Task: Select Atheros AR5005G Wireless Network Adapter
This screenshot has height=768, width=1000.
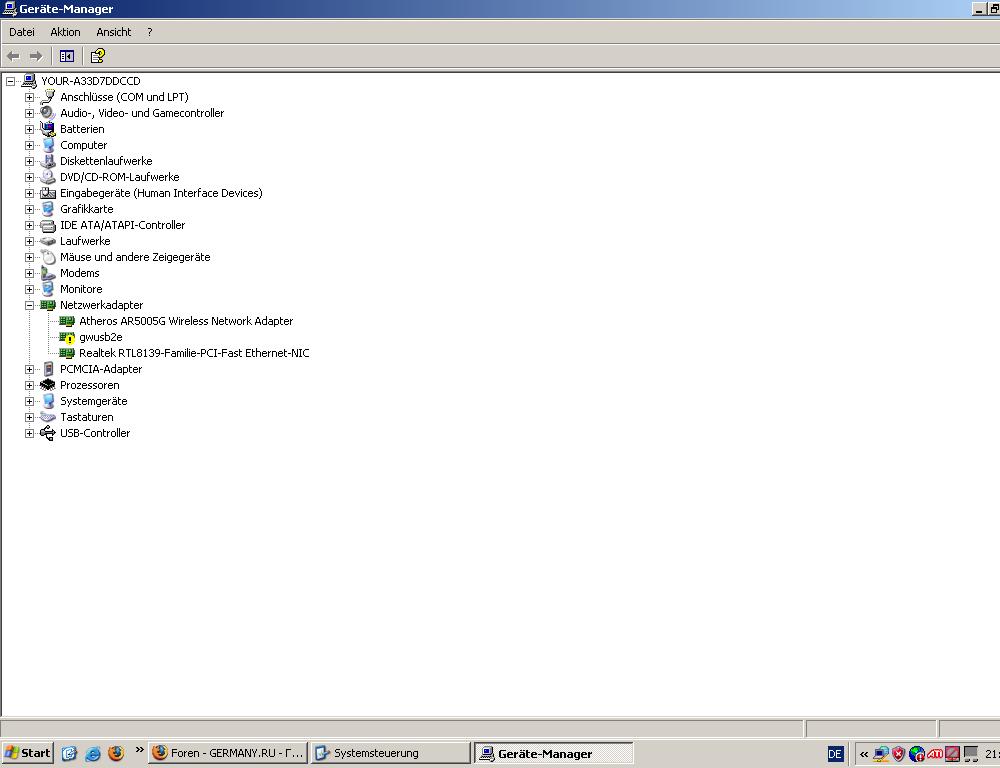Action: 186,321
